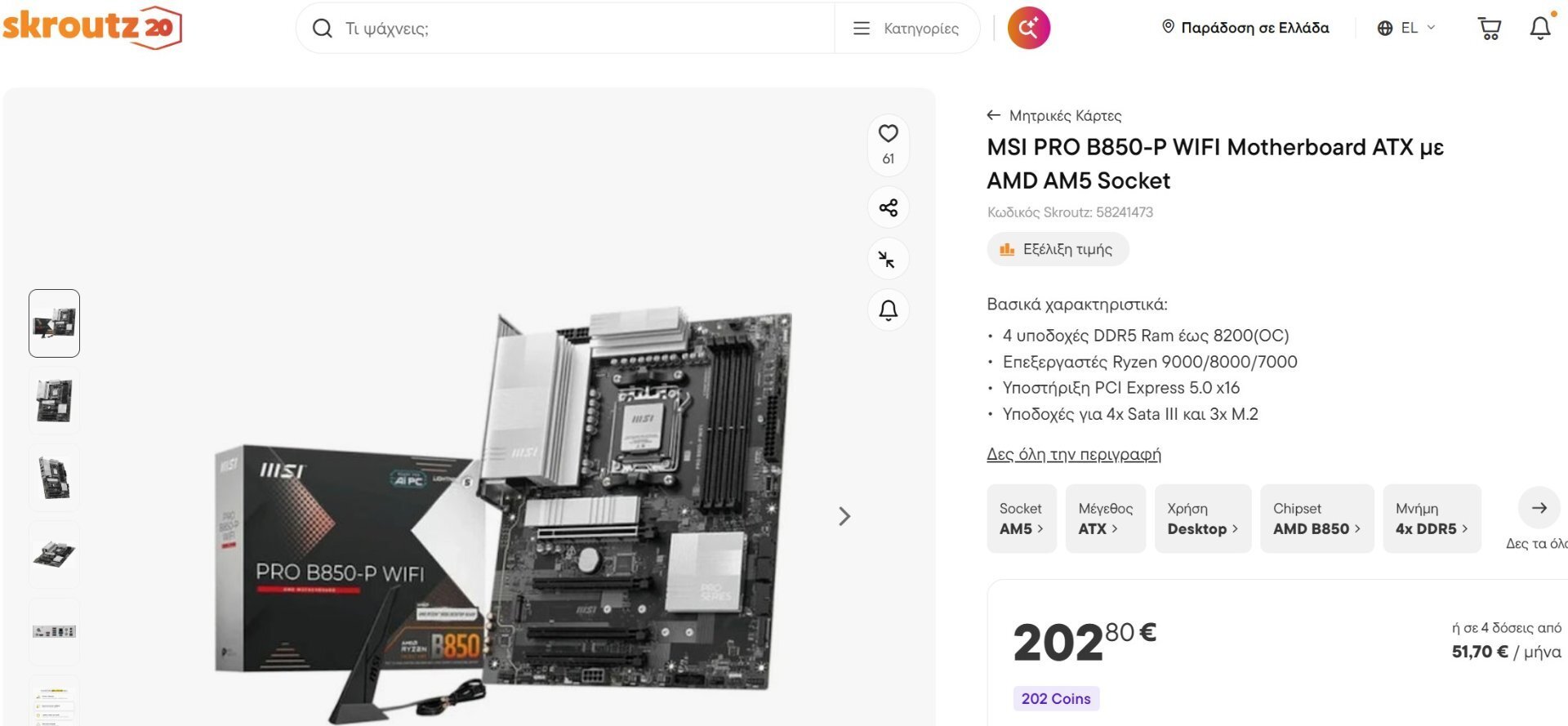Click Δες όλη την περιγραφή link
The image size is (1568, 726).
(1074, 454)
